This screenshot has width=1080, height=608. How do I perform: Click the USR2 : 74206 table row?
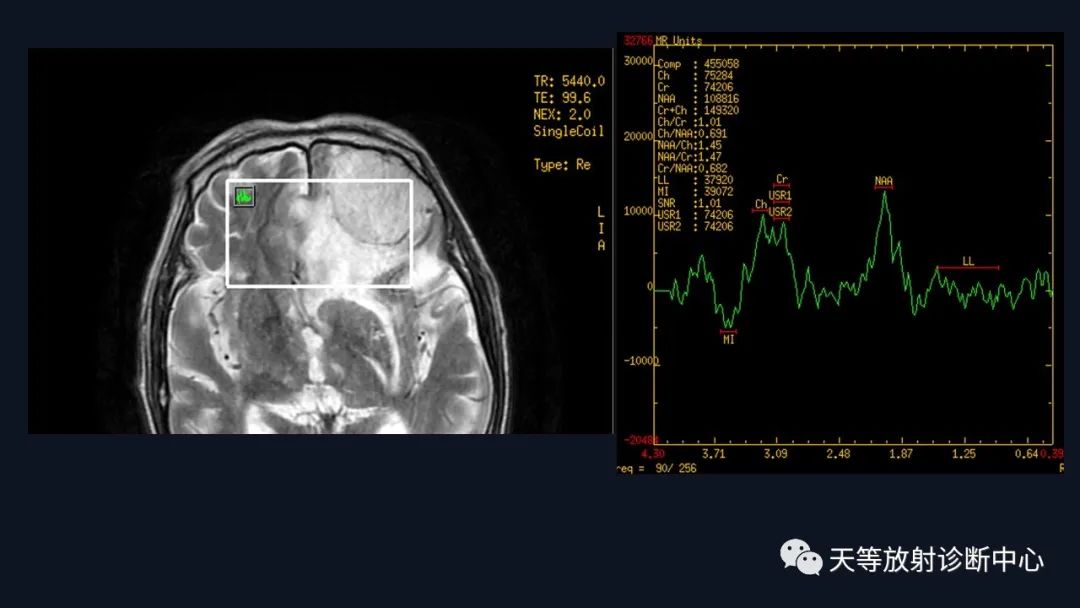[x=695, y=227]
